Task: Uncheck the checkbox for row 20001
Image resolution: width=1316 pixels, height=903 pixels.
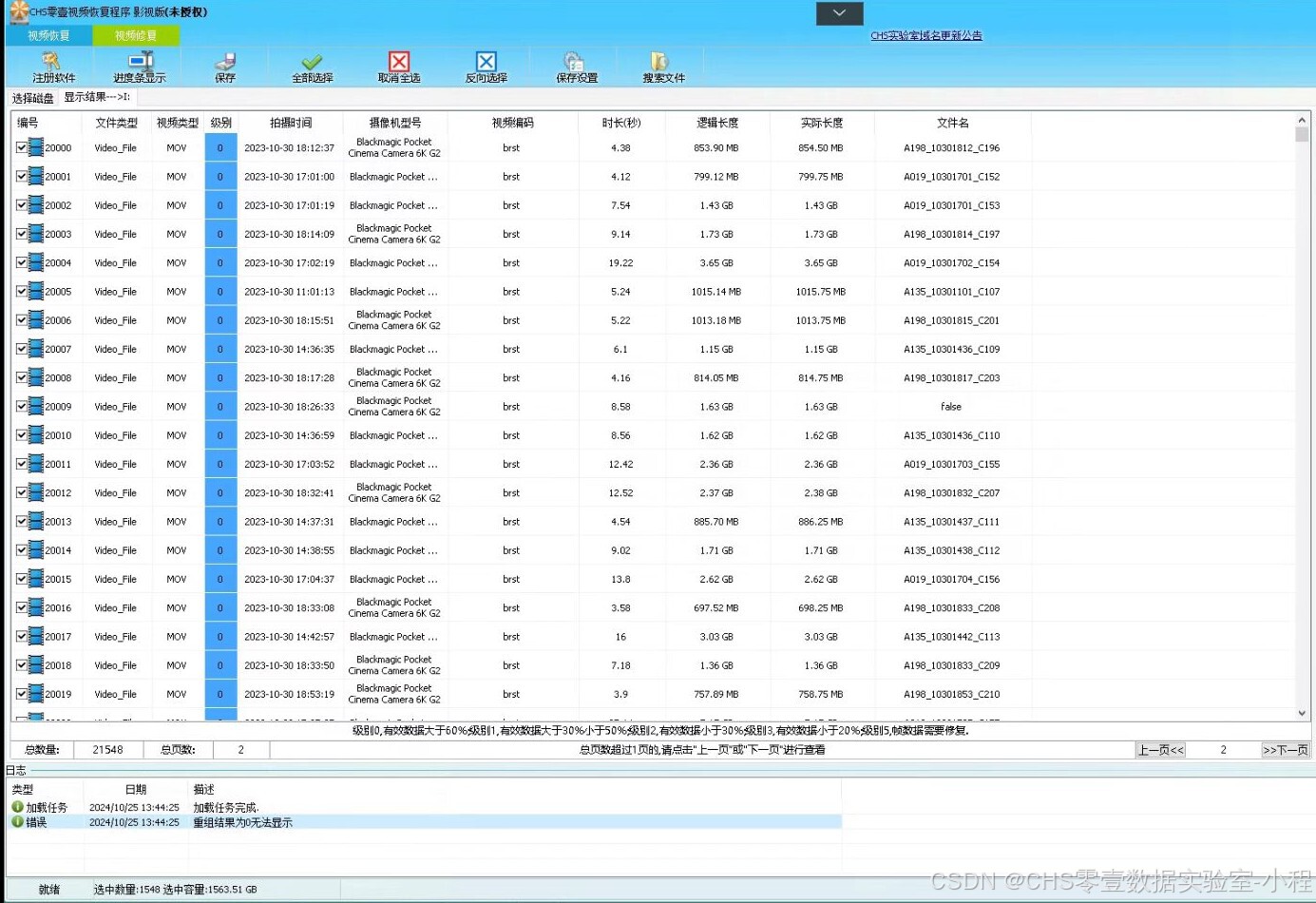Action: (x=22, y=177)
